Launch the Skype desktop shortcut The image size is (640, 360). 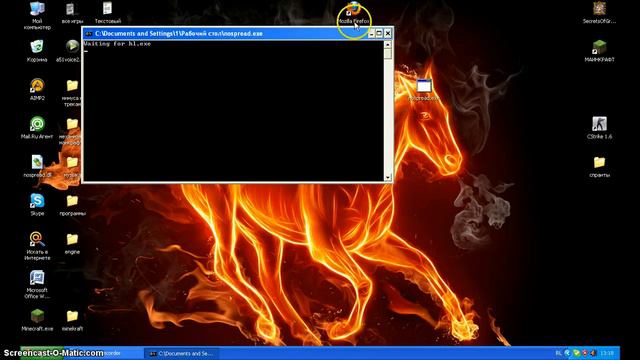coord(37,200)
